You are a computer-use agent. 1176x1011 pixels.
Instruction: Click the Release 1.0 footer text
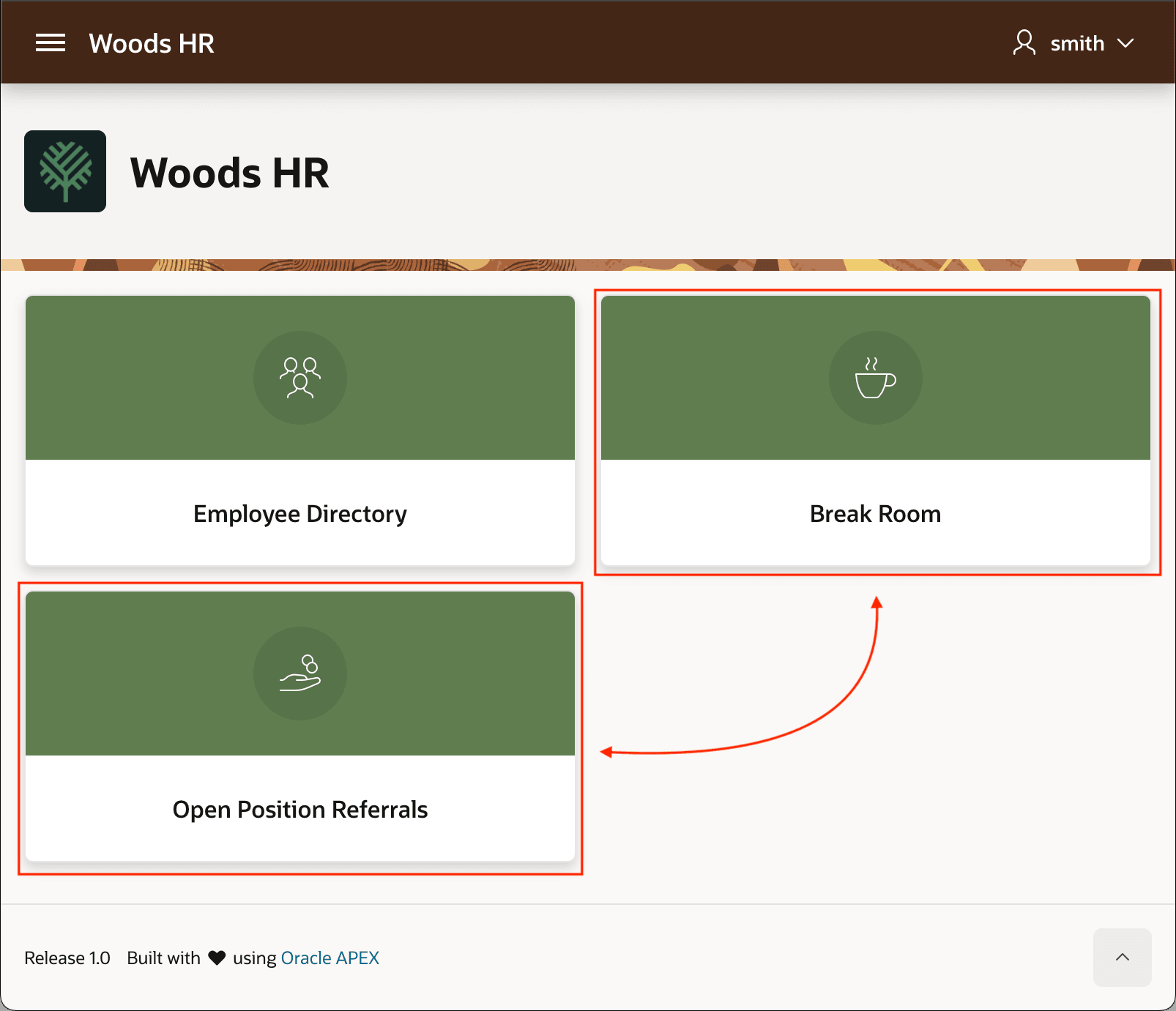tap(67, 958)
